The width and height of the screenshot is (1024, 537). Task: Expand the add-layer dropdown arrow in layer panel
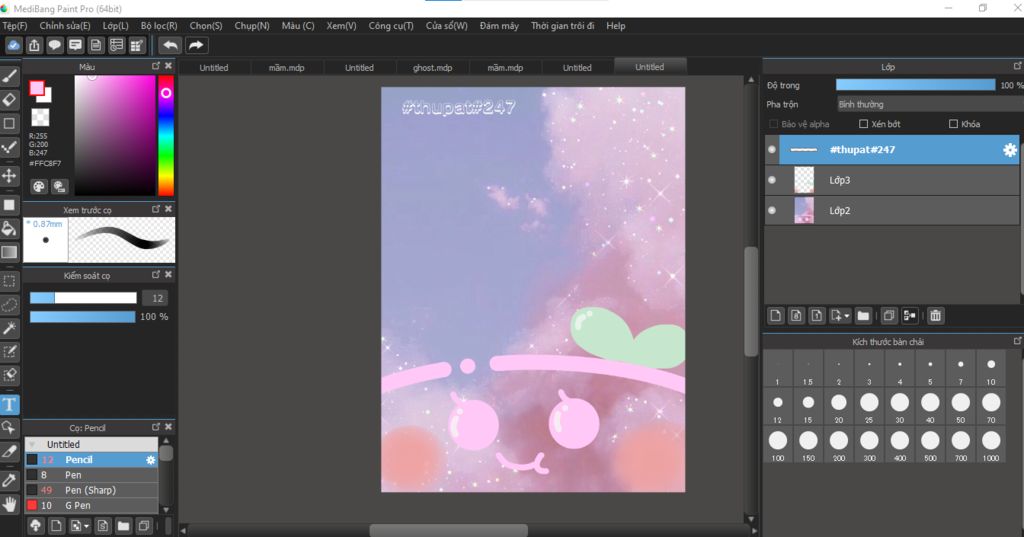pos(847,316)
